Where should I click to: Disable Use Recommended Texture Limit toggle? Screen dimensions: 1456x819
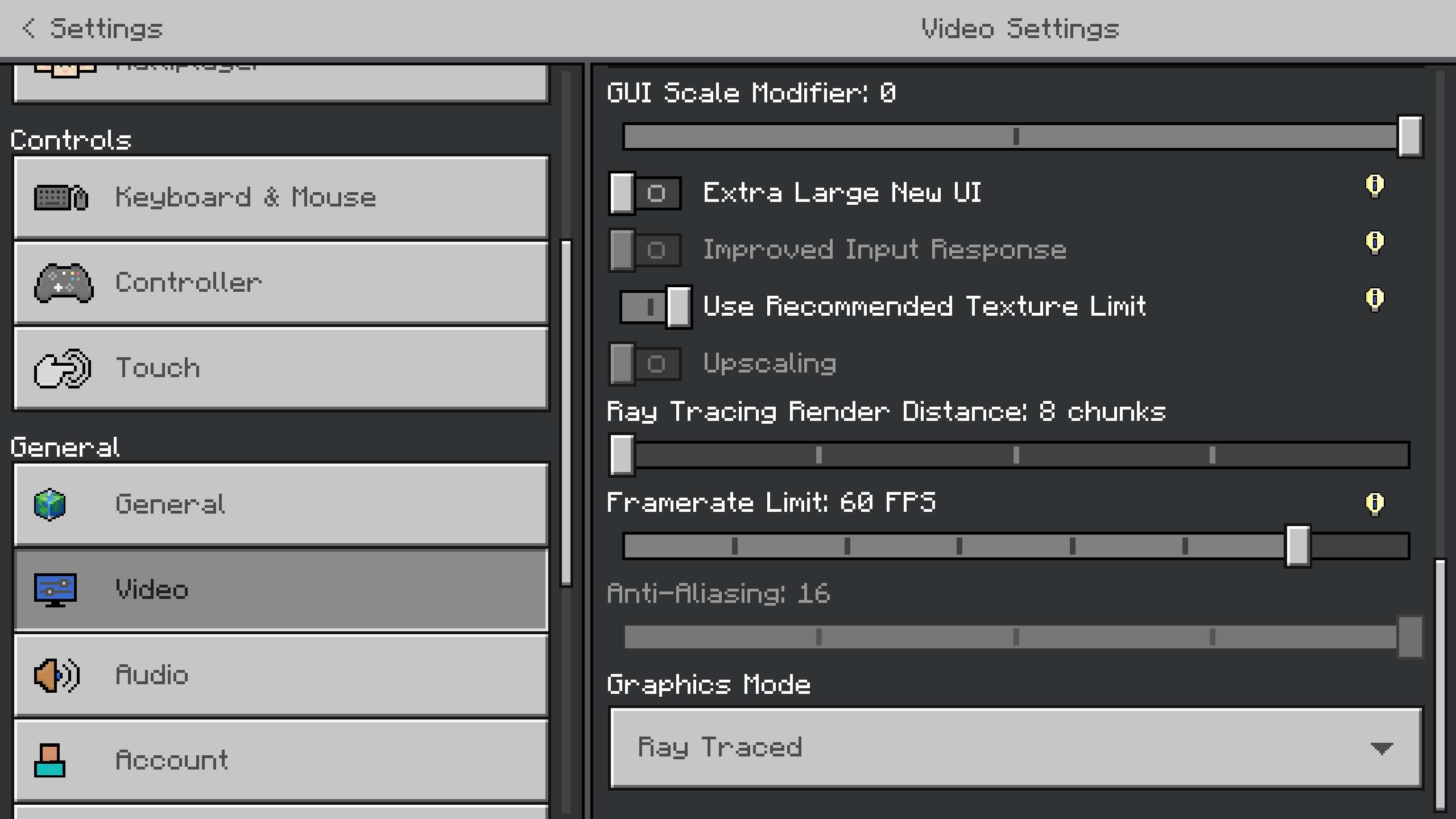[655, 307]
